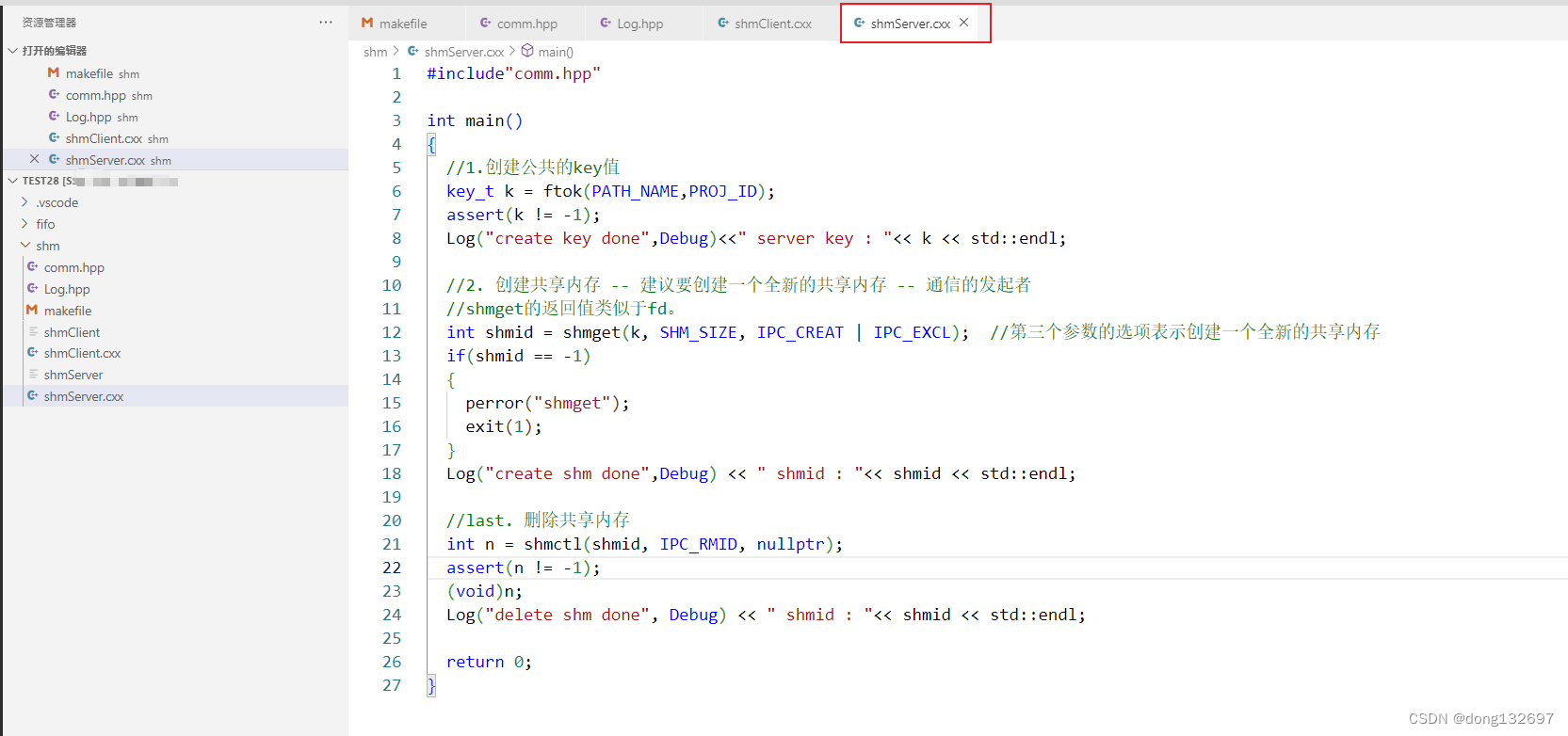
Task: Select the shmServer binary file in the tree
Action: pyautogui.click(x=175, y=375)
